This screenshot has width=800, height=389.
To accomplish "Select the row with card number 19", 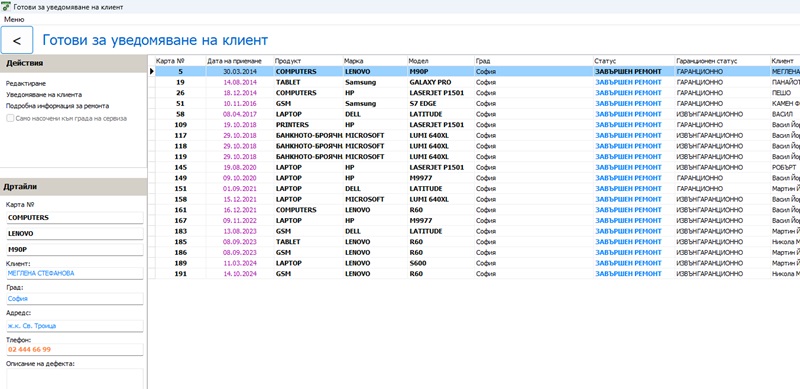I will point(474,82).
